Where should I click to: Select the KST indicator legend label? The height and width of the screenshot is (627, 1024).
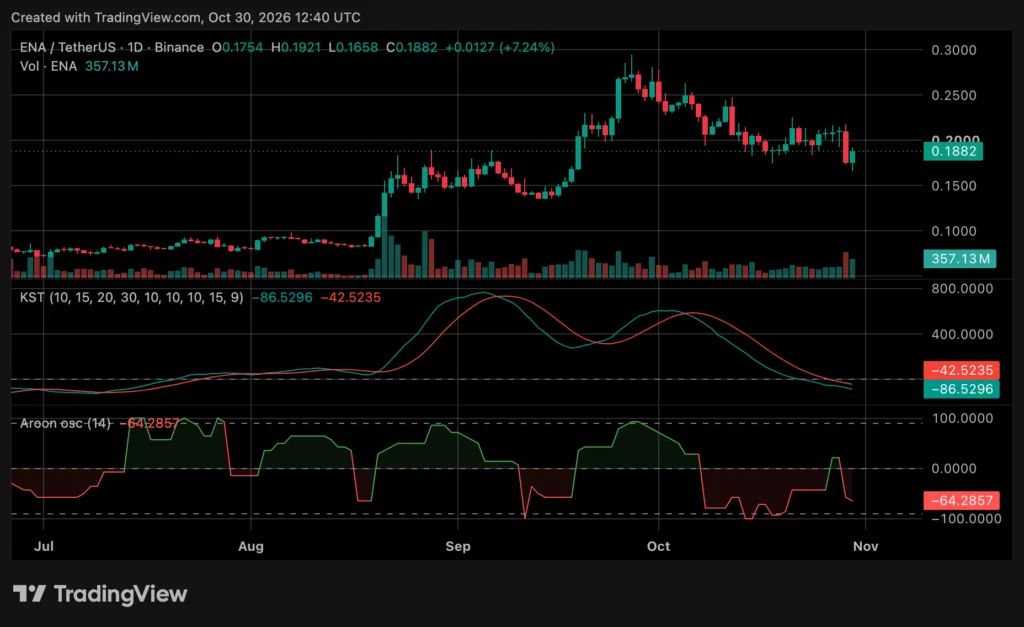click(x=131, y=297)
